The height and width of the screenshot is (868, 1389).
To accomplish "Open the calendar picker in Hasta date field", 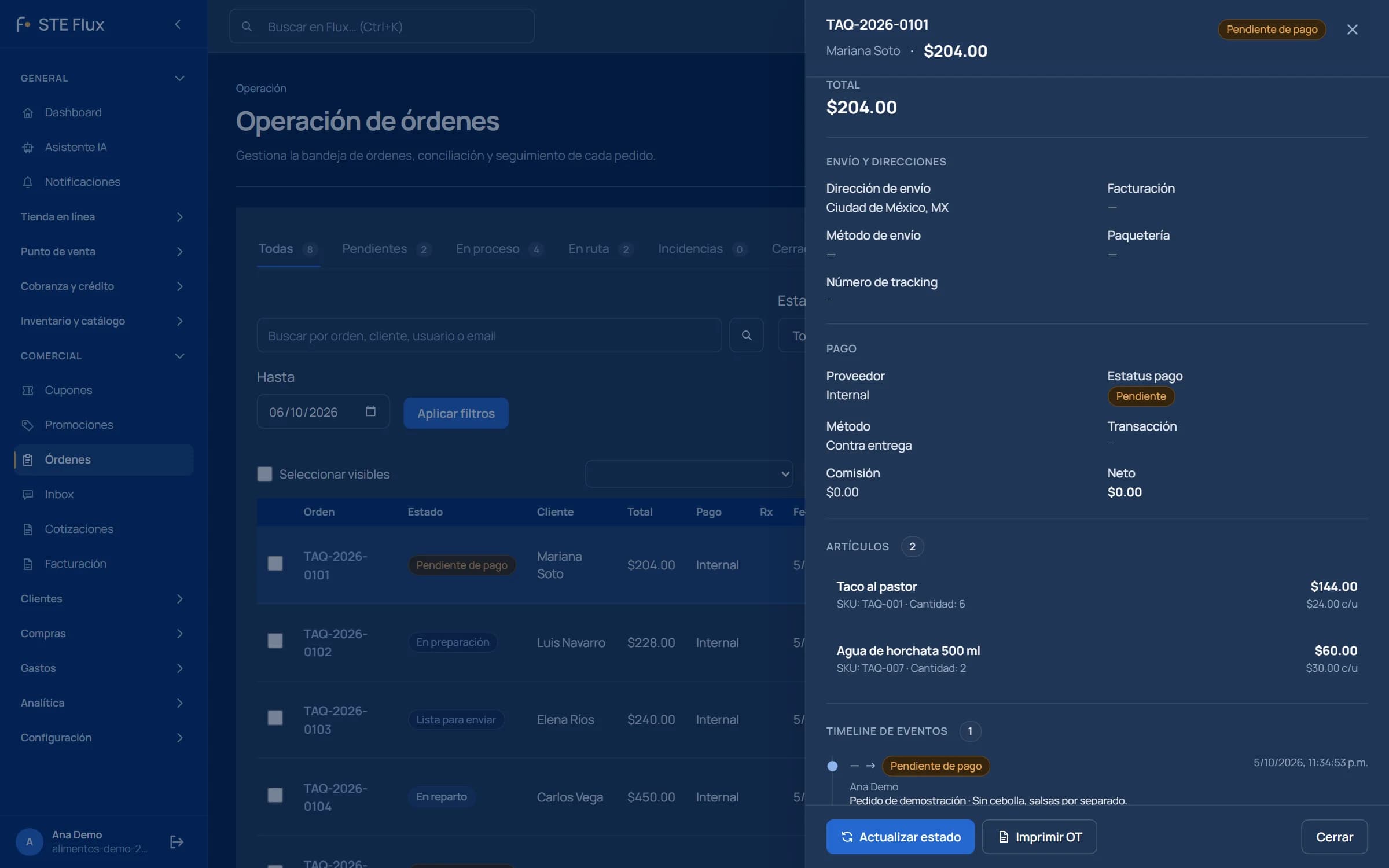I will point(370,411).
